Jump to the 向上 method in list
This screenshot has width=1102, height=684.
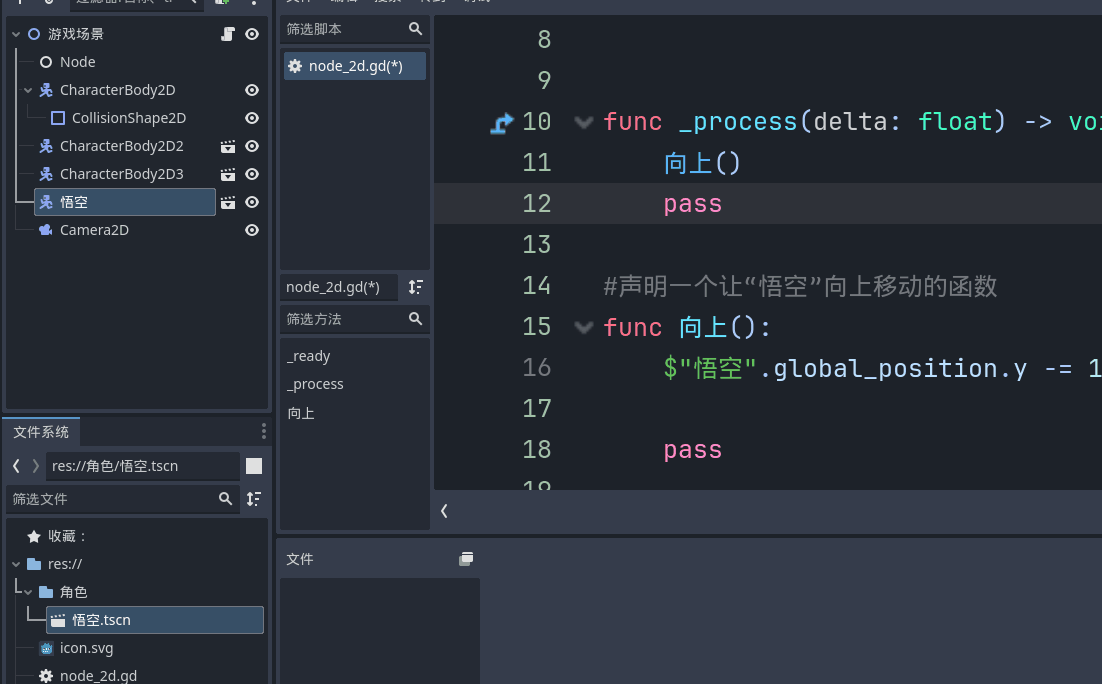pyautogui.click(x=301, y=412)
